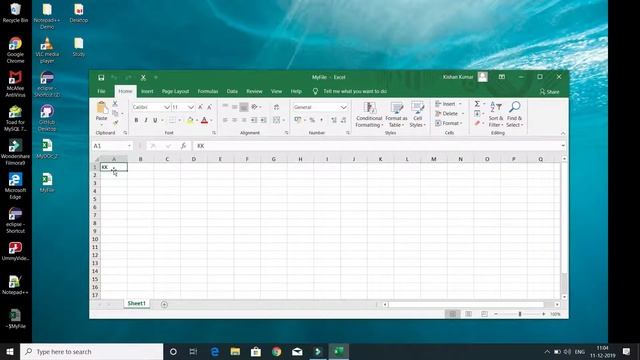Decrease font size with the smaller A
Viewport: 640px width, 360px height.
click(209, 107)
